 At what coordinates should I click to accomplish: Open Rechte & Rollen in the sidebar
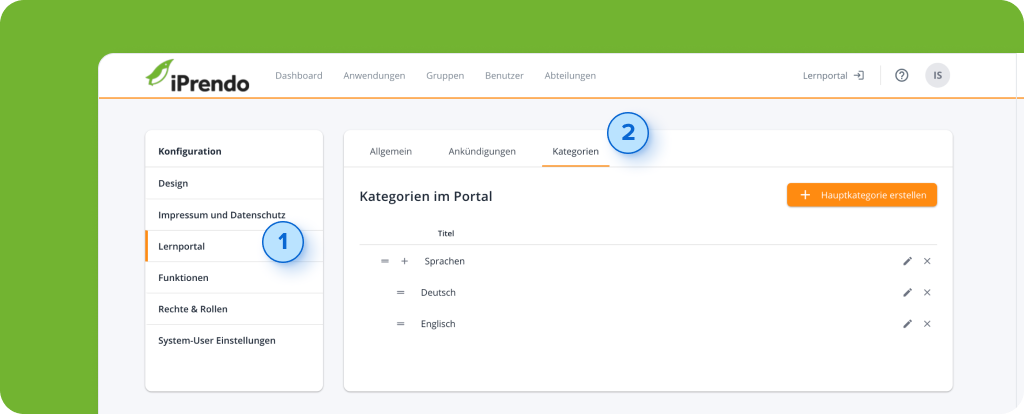186,309
